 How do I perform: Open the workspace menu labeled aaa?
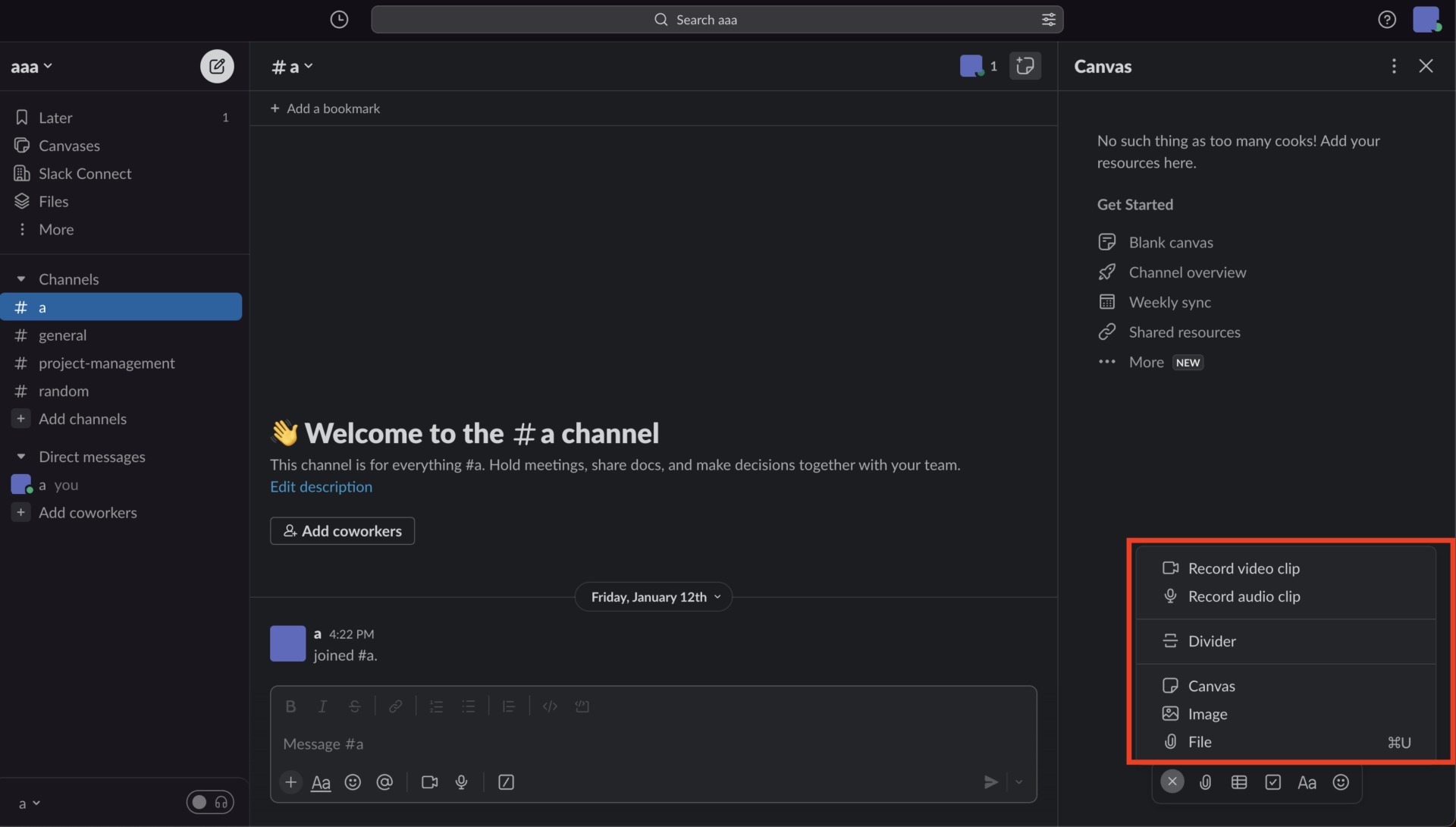tap(31, 66)
